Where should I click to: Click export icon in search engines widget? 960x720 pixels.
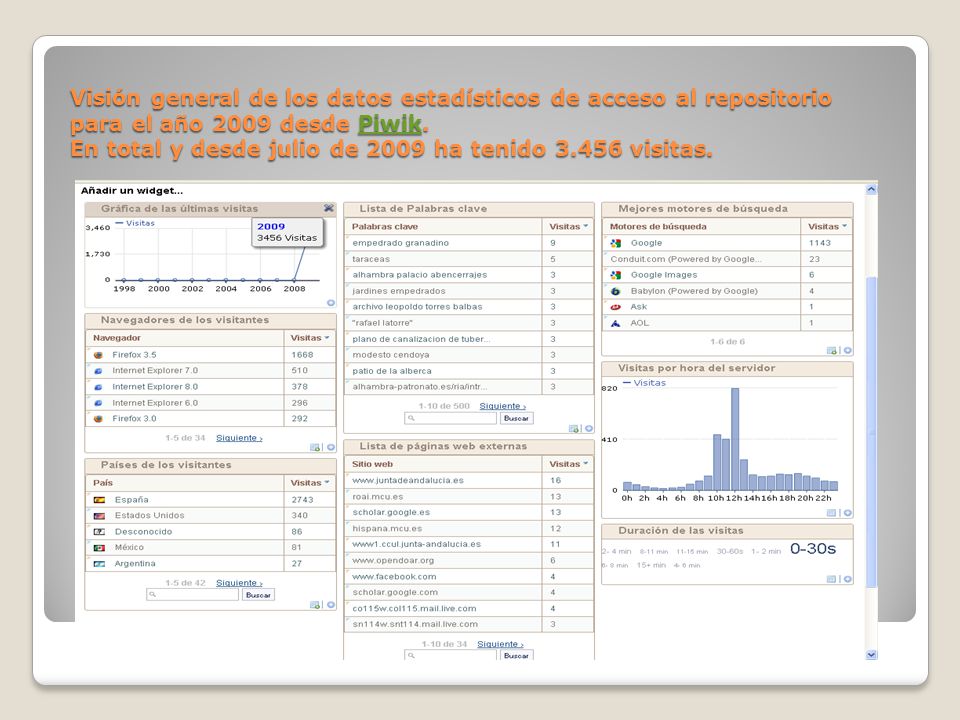(831, 351)
